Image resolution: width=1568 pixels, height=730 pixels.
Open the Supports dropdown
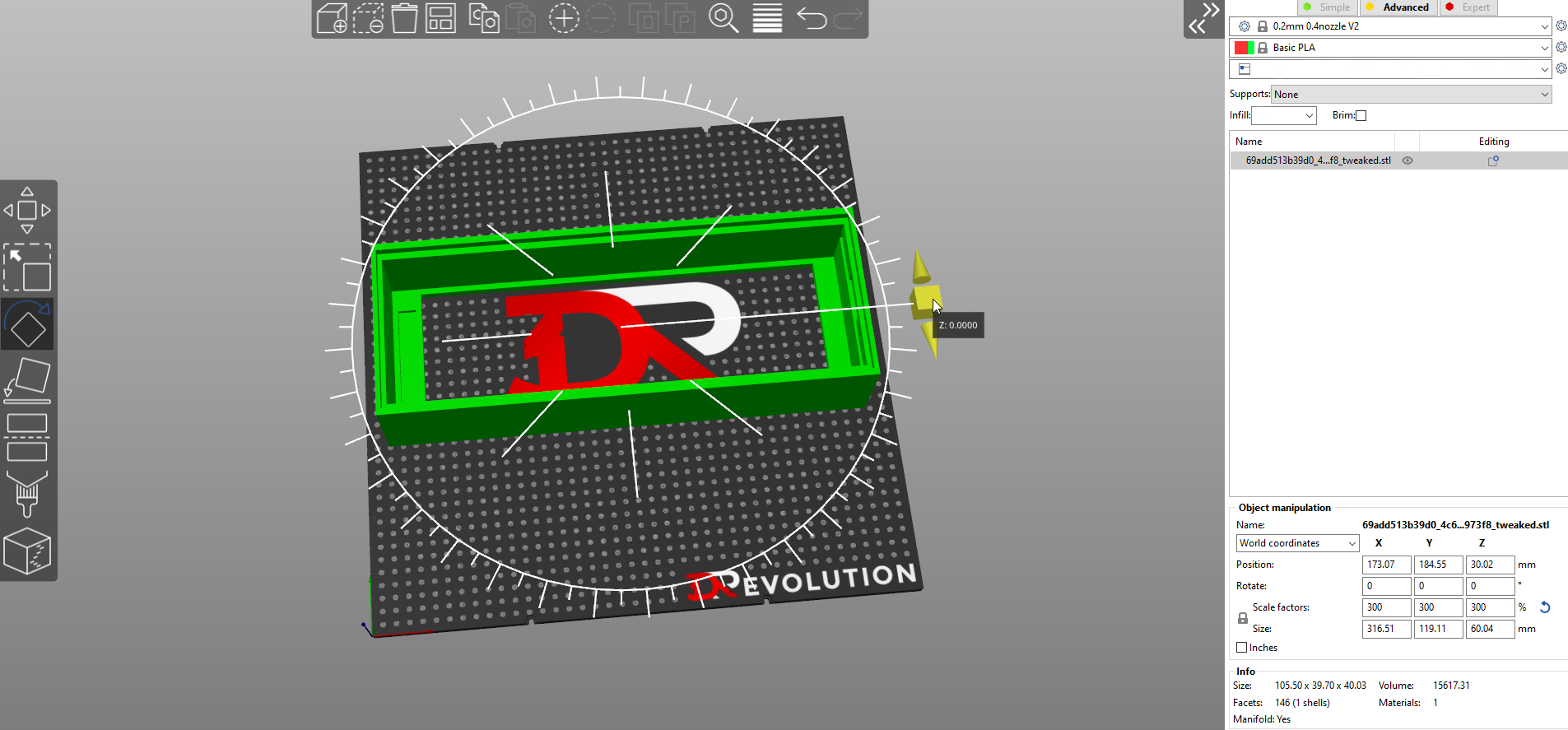click(1412, 95)
